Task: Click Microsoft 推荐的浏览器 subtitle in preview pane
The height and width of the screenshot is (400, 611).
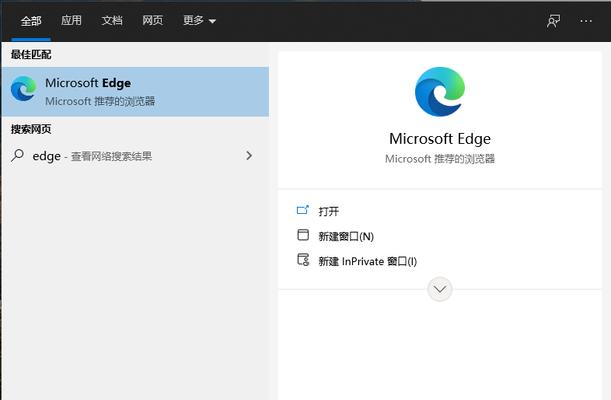Action: click(x=440, y=159)
